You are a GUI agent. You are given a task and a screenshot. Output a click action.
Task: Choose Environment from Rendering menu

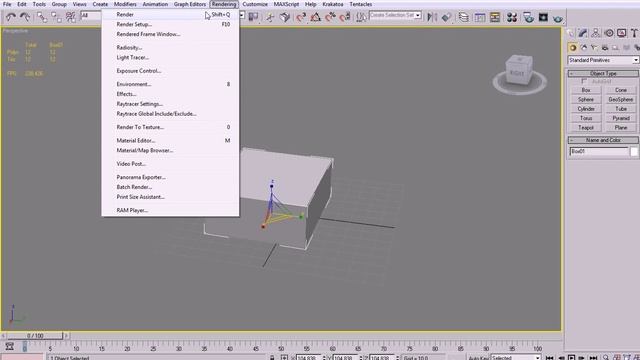pyautogui.click(x=170, y=84)
